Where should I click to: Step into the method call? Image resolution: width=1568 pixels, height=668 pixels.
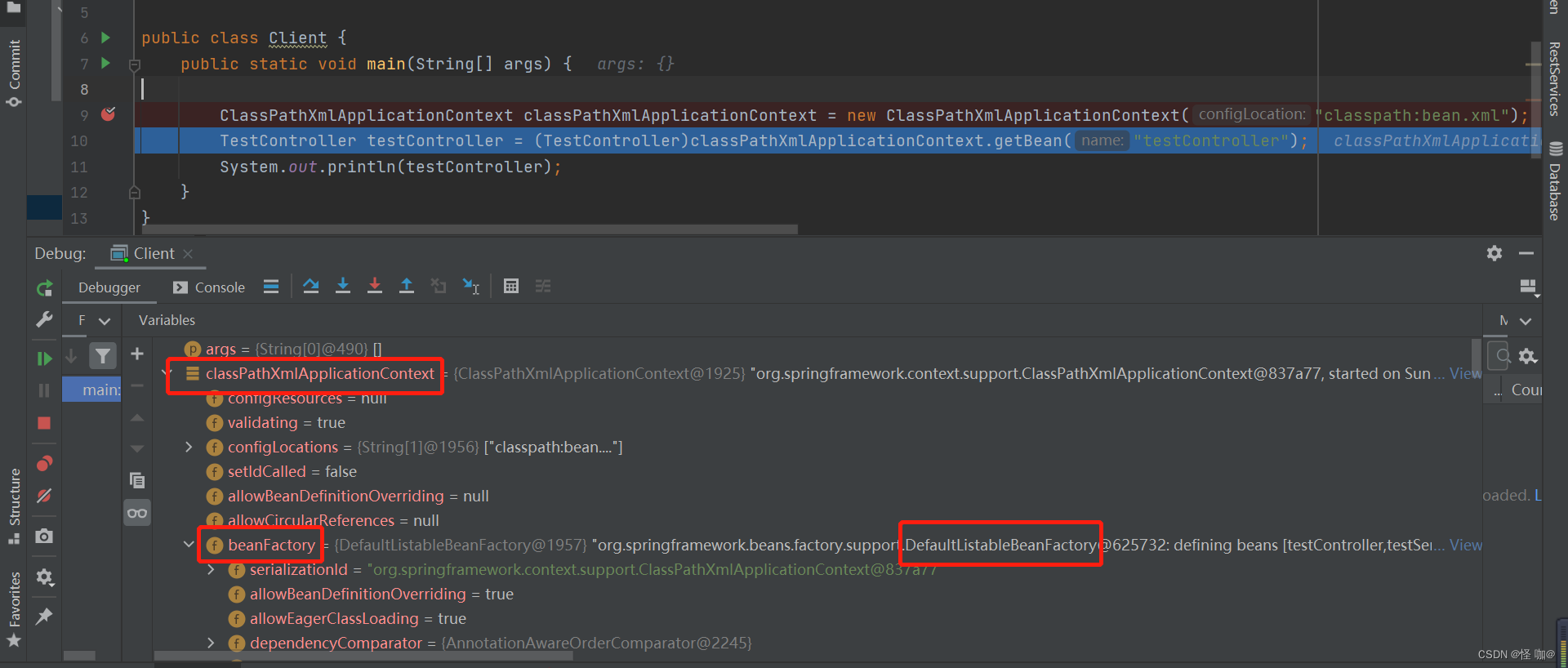coord(343,286)
